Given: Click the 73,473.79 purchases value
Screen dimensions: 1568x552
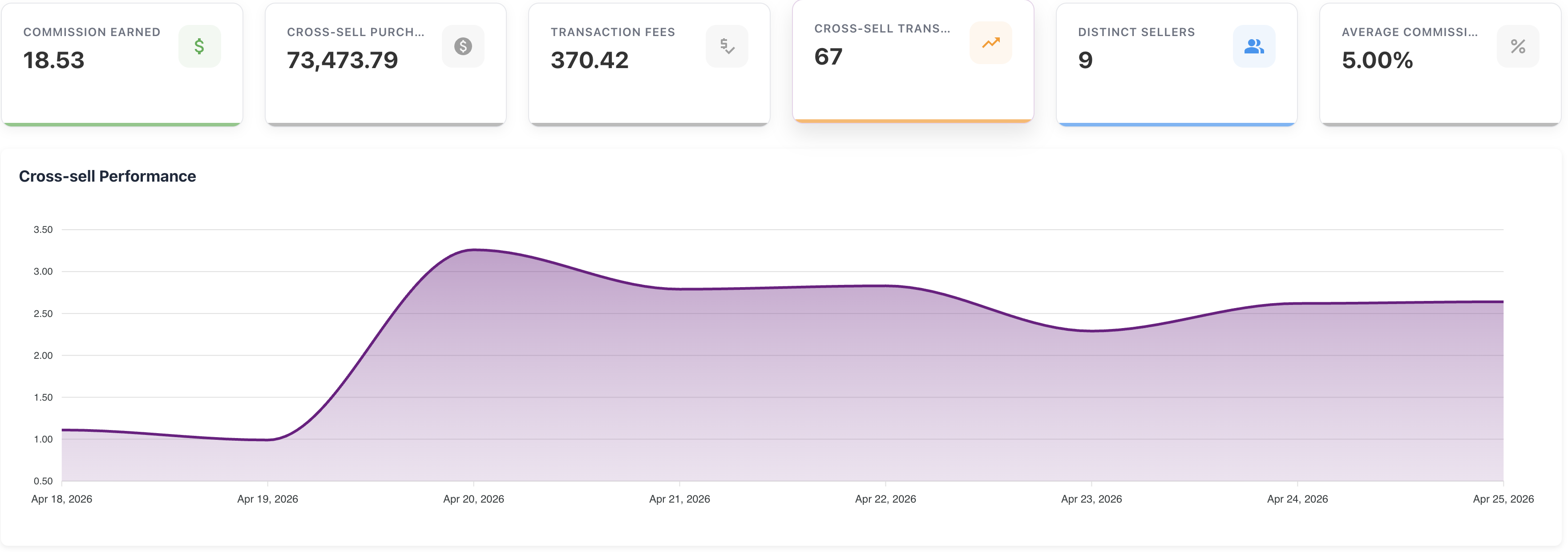Looking at the screenshot, I should pyautogui.click(x=342, y=60).
